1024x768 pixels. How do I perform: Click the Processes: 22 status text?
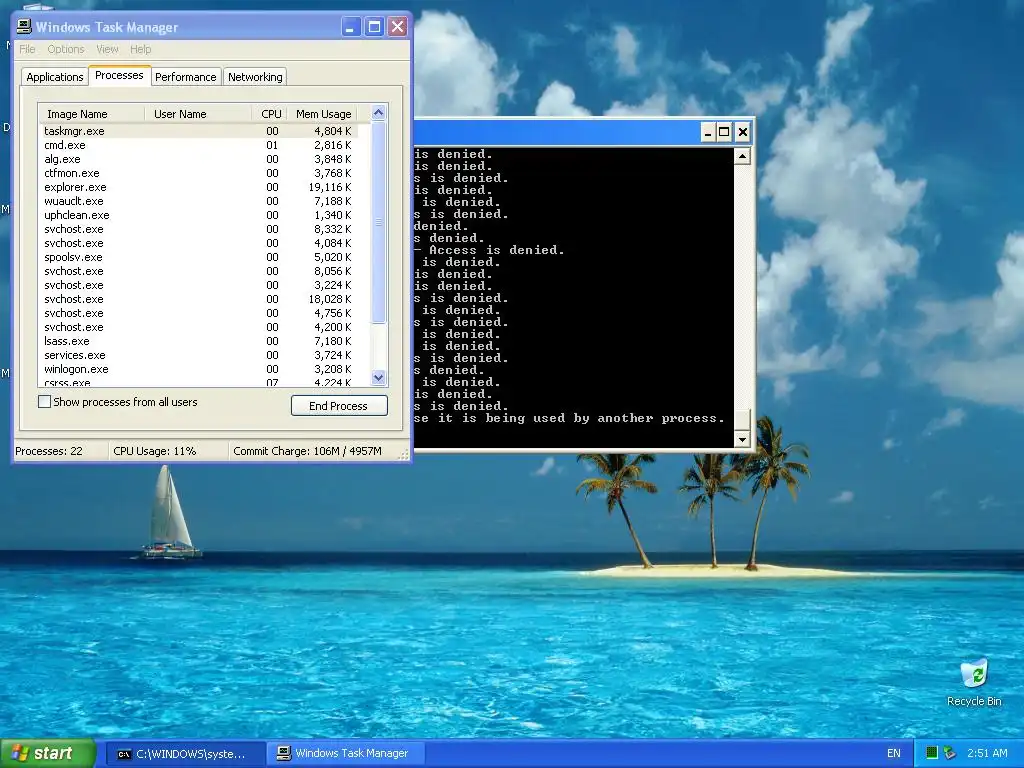pos(49,451)
